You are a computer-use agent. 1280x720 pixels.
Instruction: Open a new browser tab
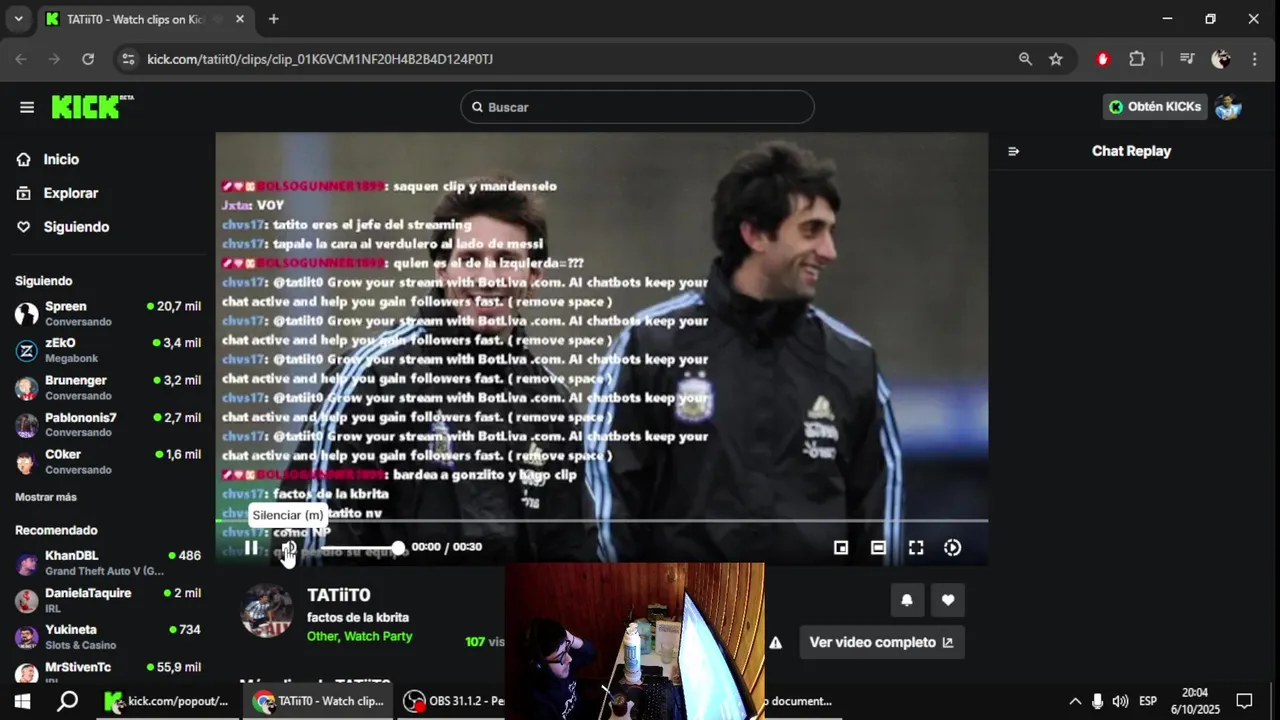point(273,19)
